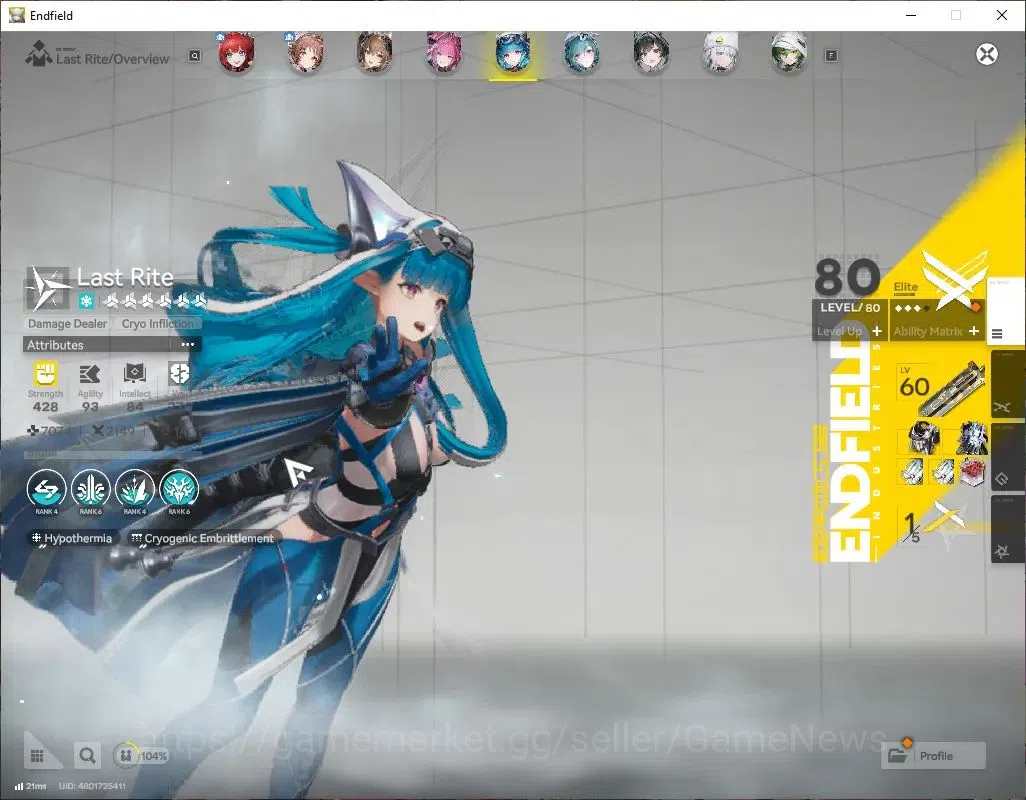
Task: Open the first skill icon with arrows
Action: pyautogui.click(x=46, y=489)
